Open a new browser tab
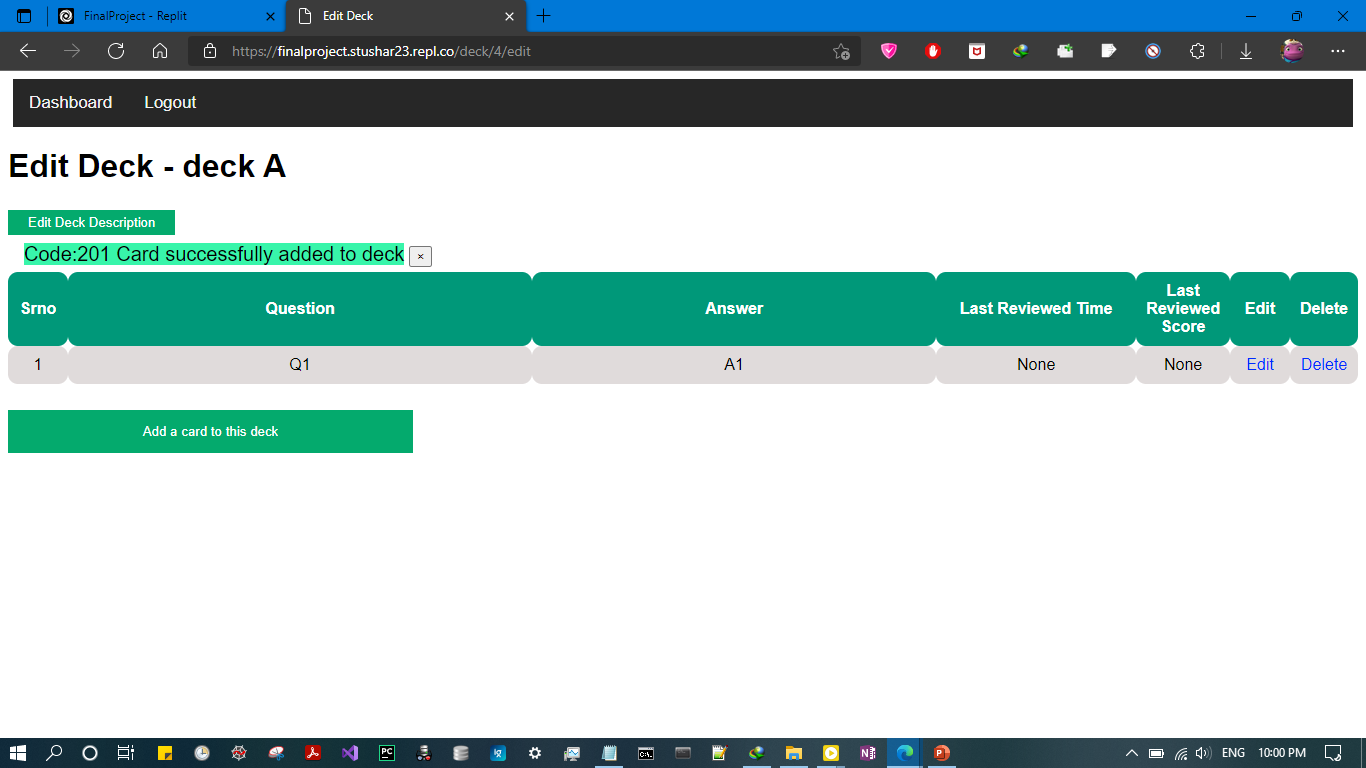Image resolution: width=1366 pixels, height=768 pixels. (544, 16)
